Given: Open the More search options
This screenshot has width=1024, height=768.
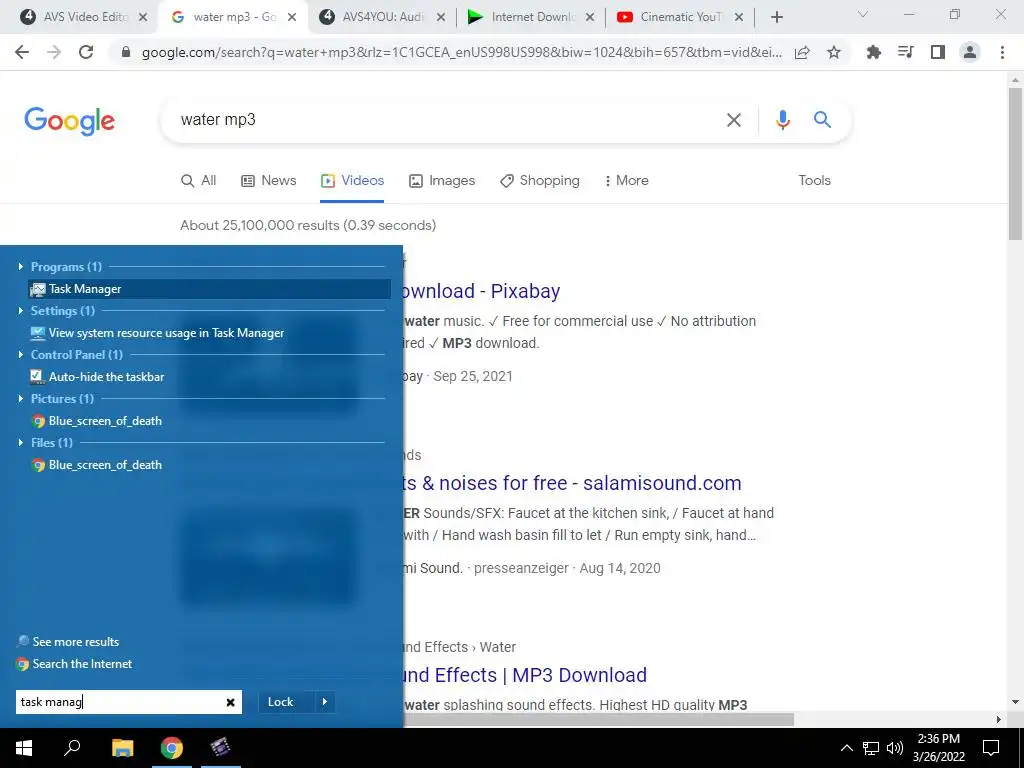Looking at the screenshot, I should (x=626, y=180).
